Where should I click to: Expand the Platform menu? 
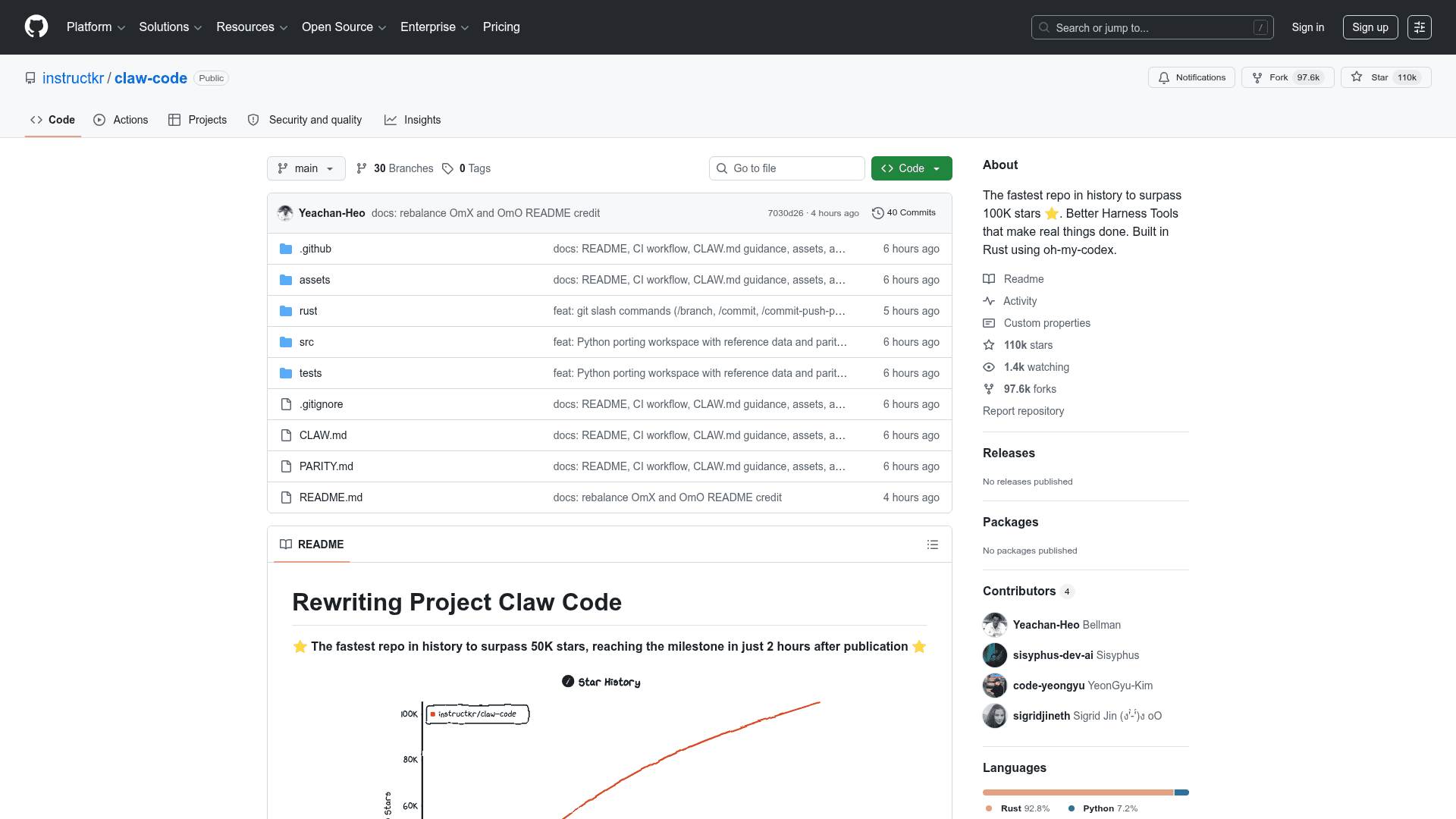click(96, 27)
